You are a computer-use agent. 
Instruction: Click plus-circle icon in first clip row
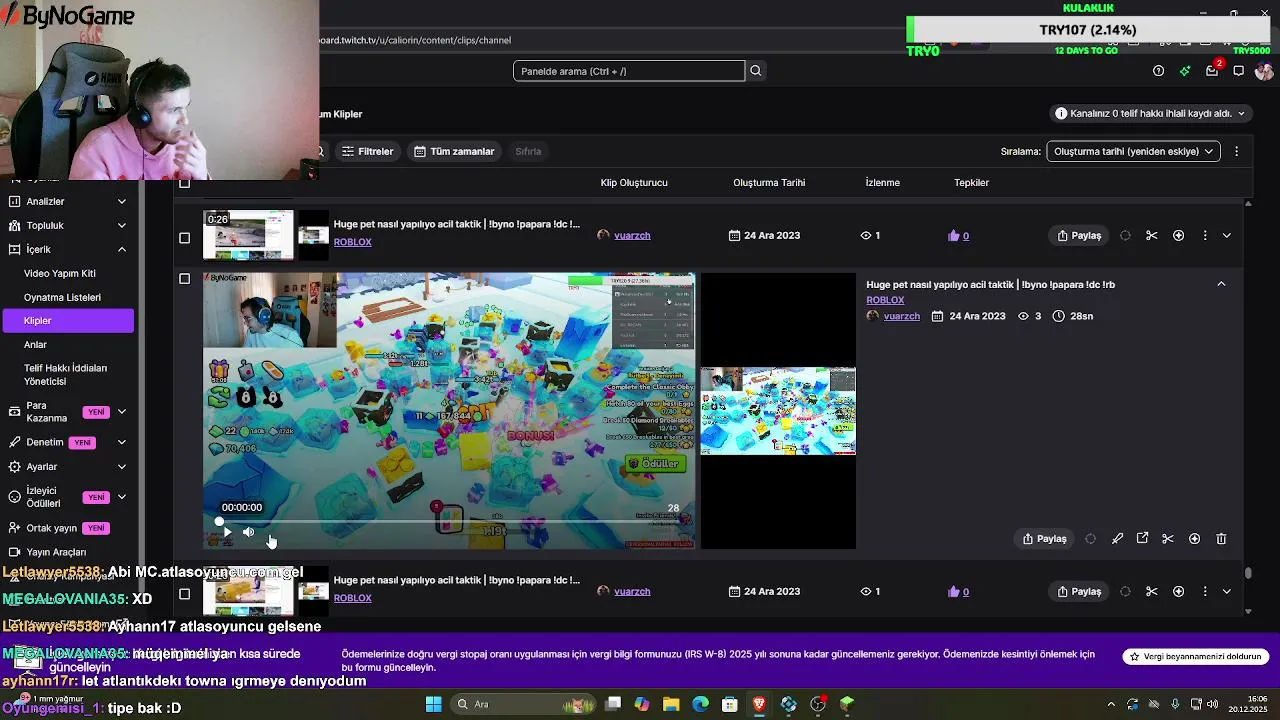pyautogui.click(x=1178, y=236)
